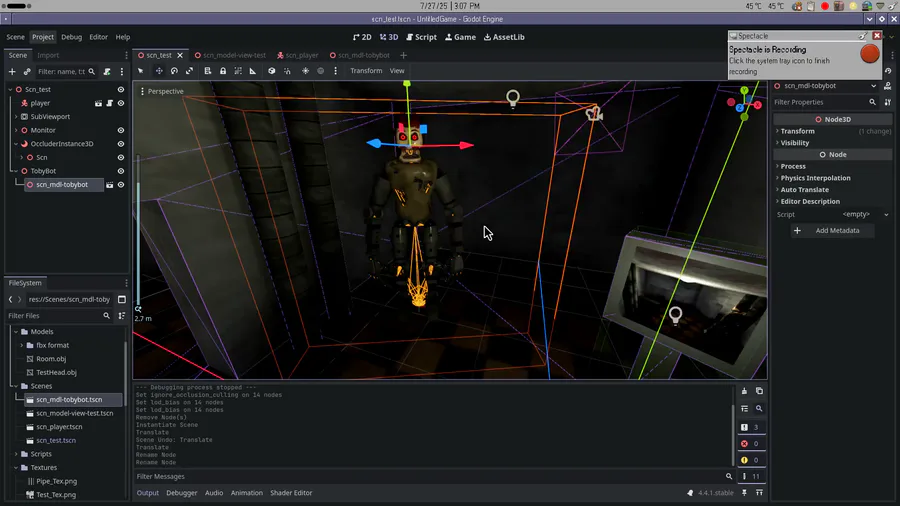Activate the Scale Mode tool

coord(189,71)
